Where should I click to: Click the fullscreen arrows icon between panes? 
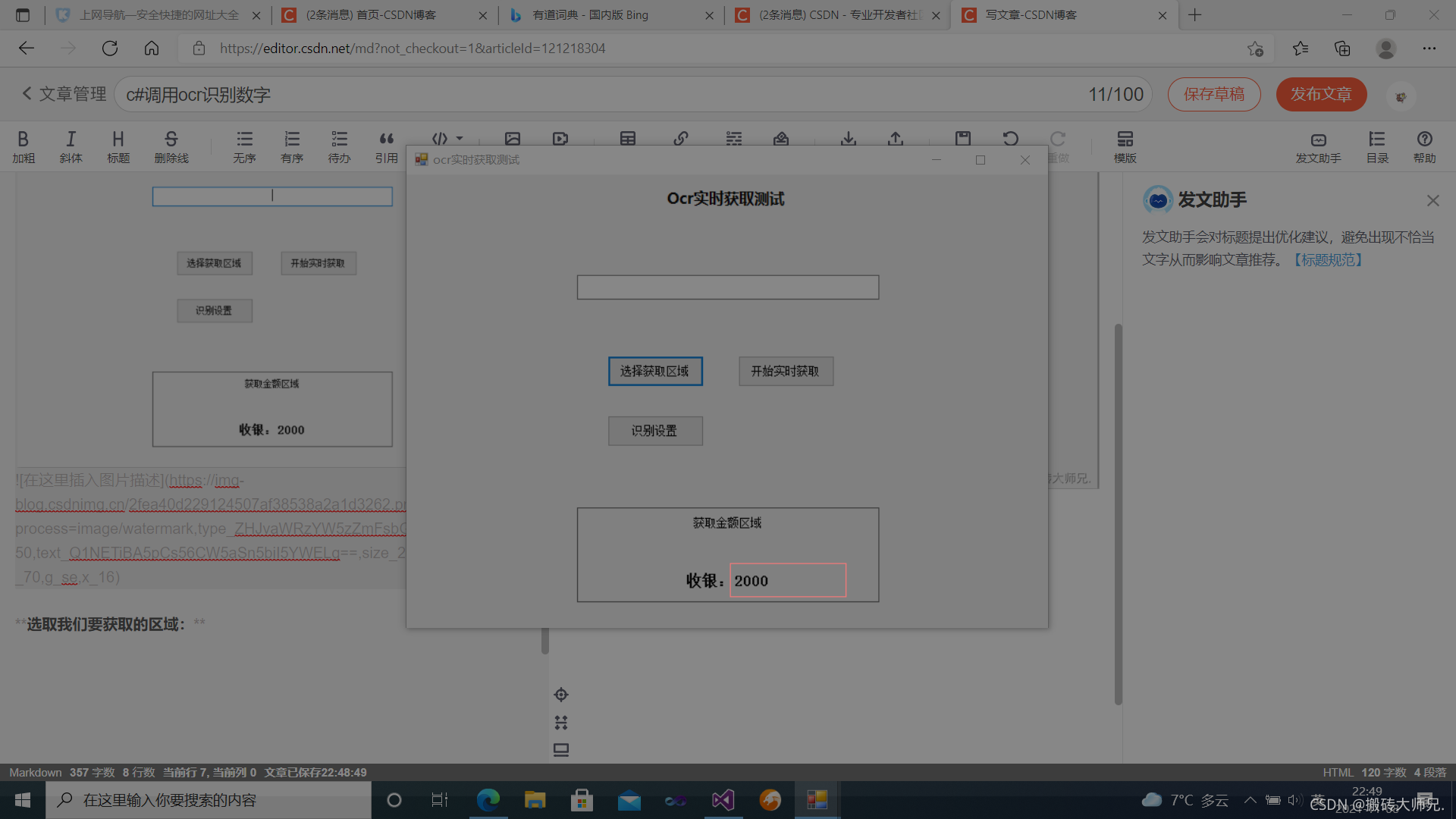561,723
